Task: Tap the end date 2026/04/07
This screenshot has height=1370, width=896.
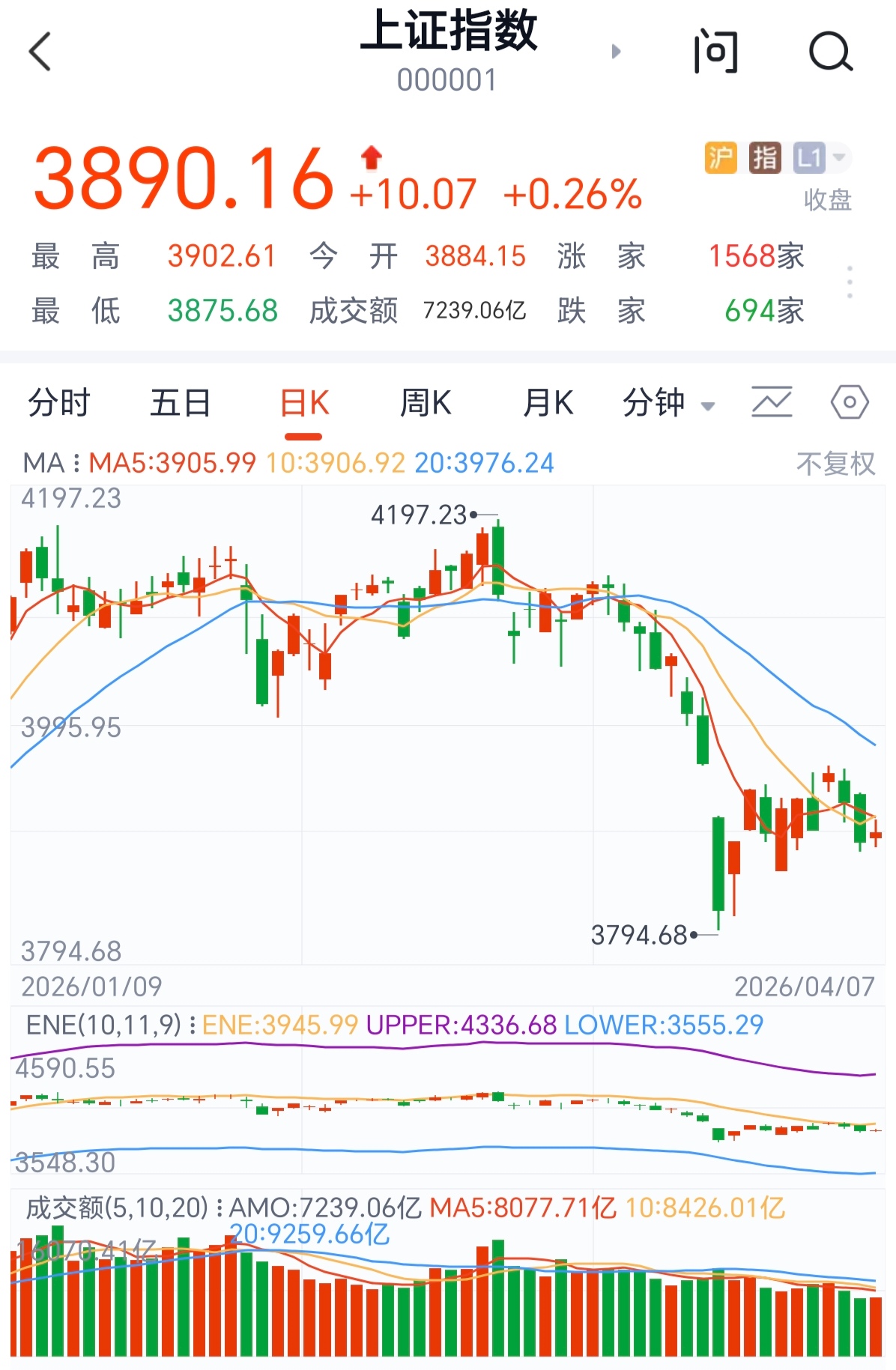Action: pos(805,986)
